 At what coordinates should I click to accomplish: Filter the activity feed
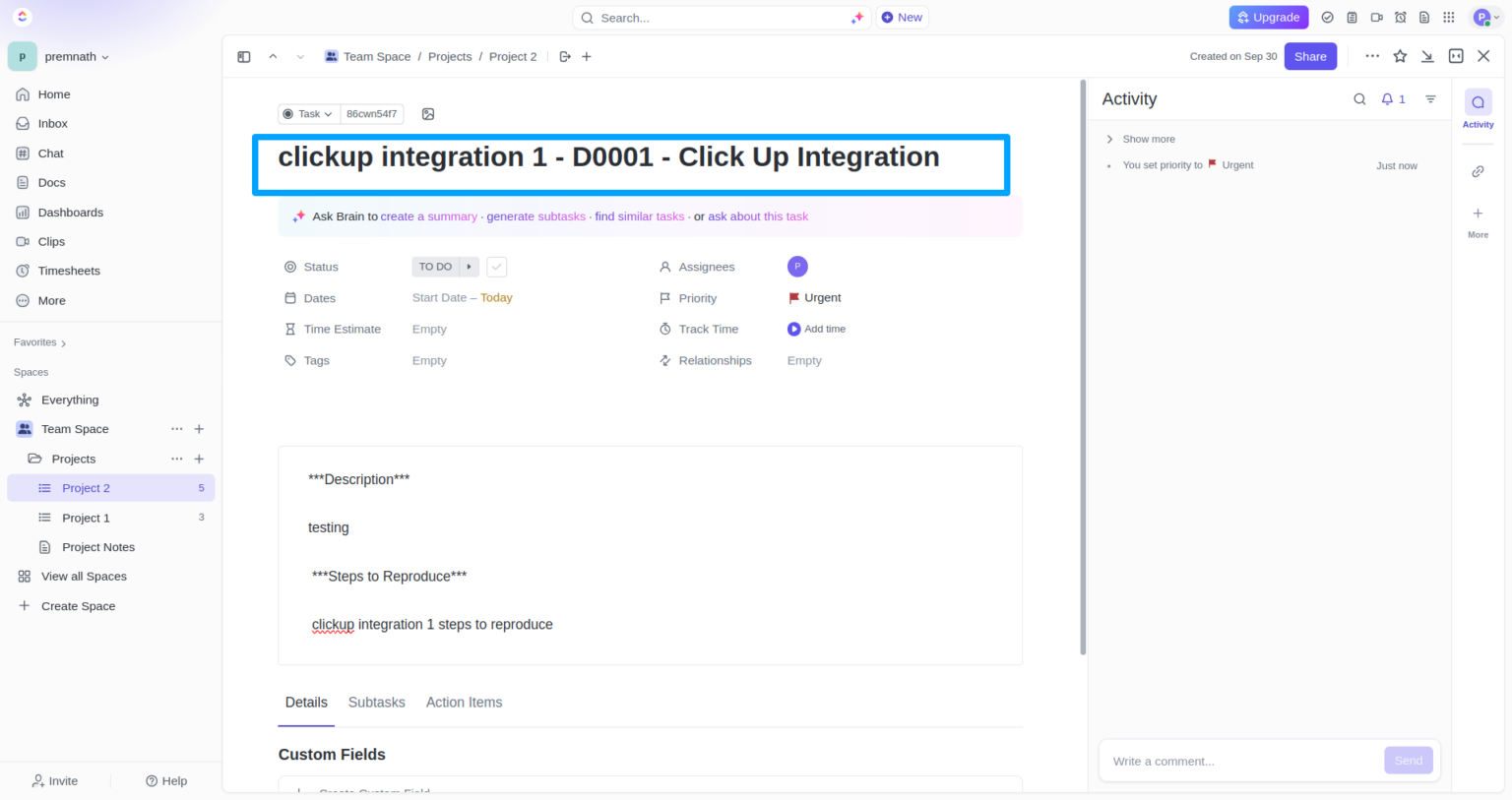click(1430, 99)
